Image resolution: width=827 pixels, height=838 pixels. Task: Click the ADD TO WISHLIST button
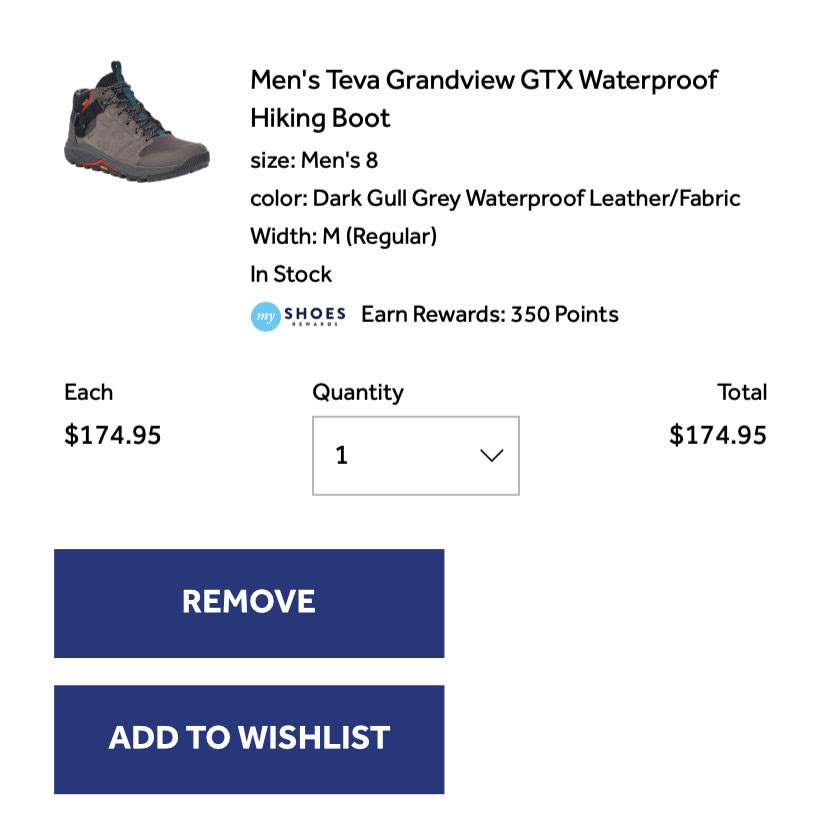click(x=249, y=739)
